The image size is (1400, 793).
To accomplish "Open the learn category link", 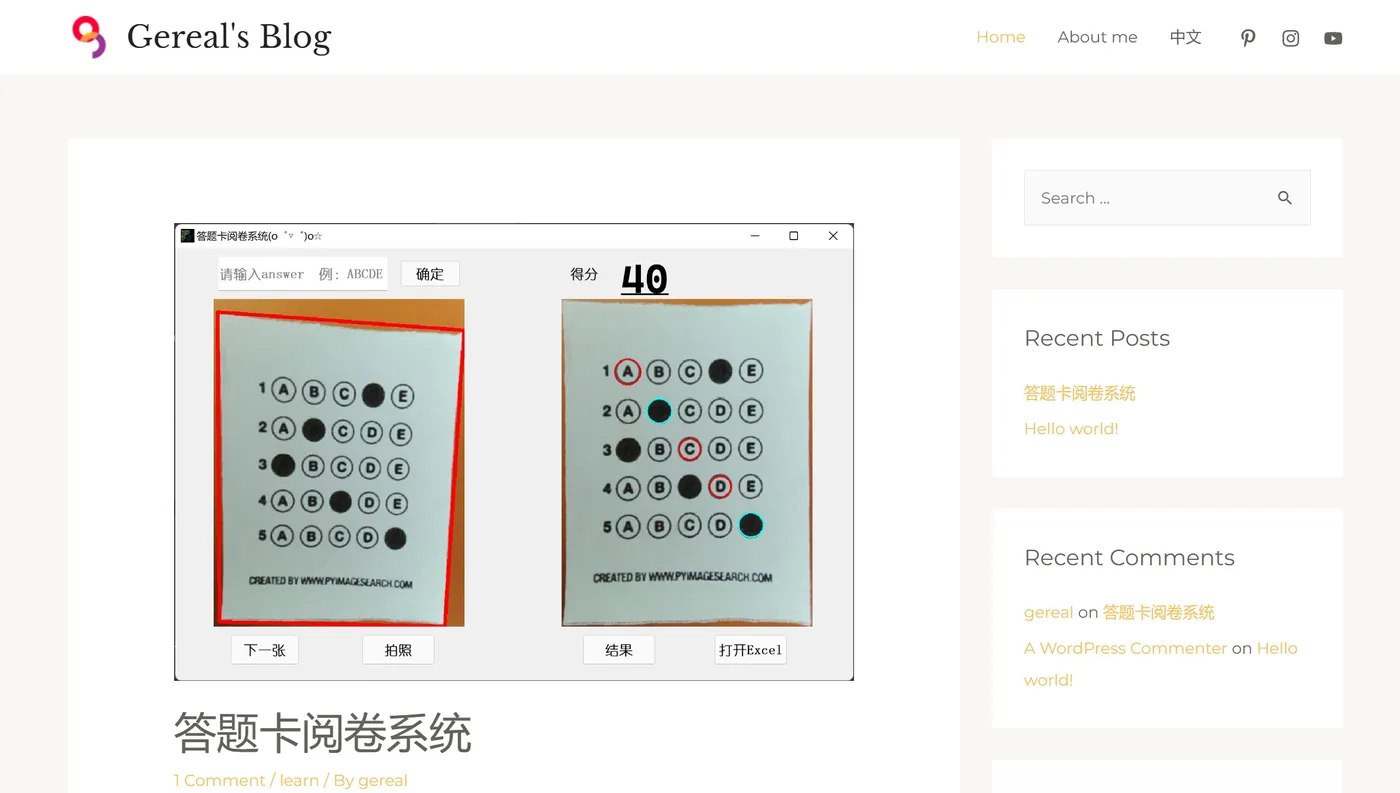I will pyautogui.click(x=298, y=780).
